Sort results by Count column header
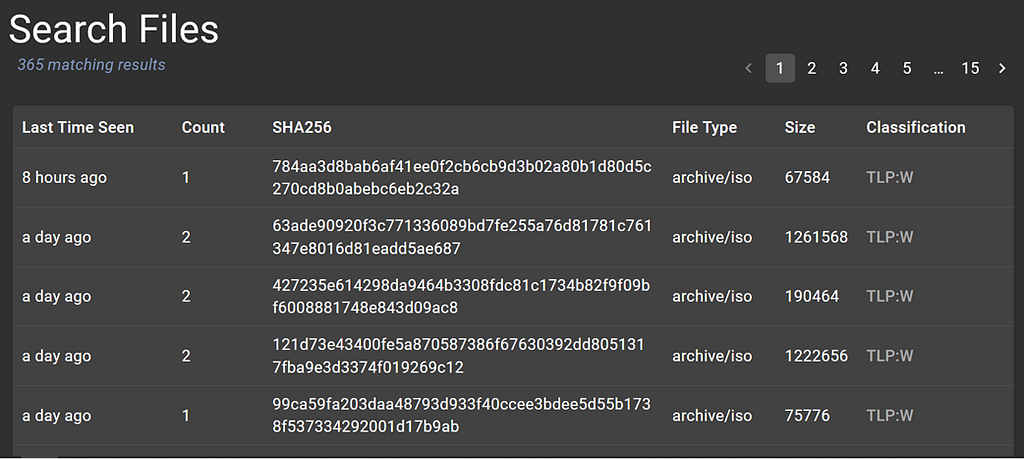1024x459 pixels. [x=203, y=127]
